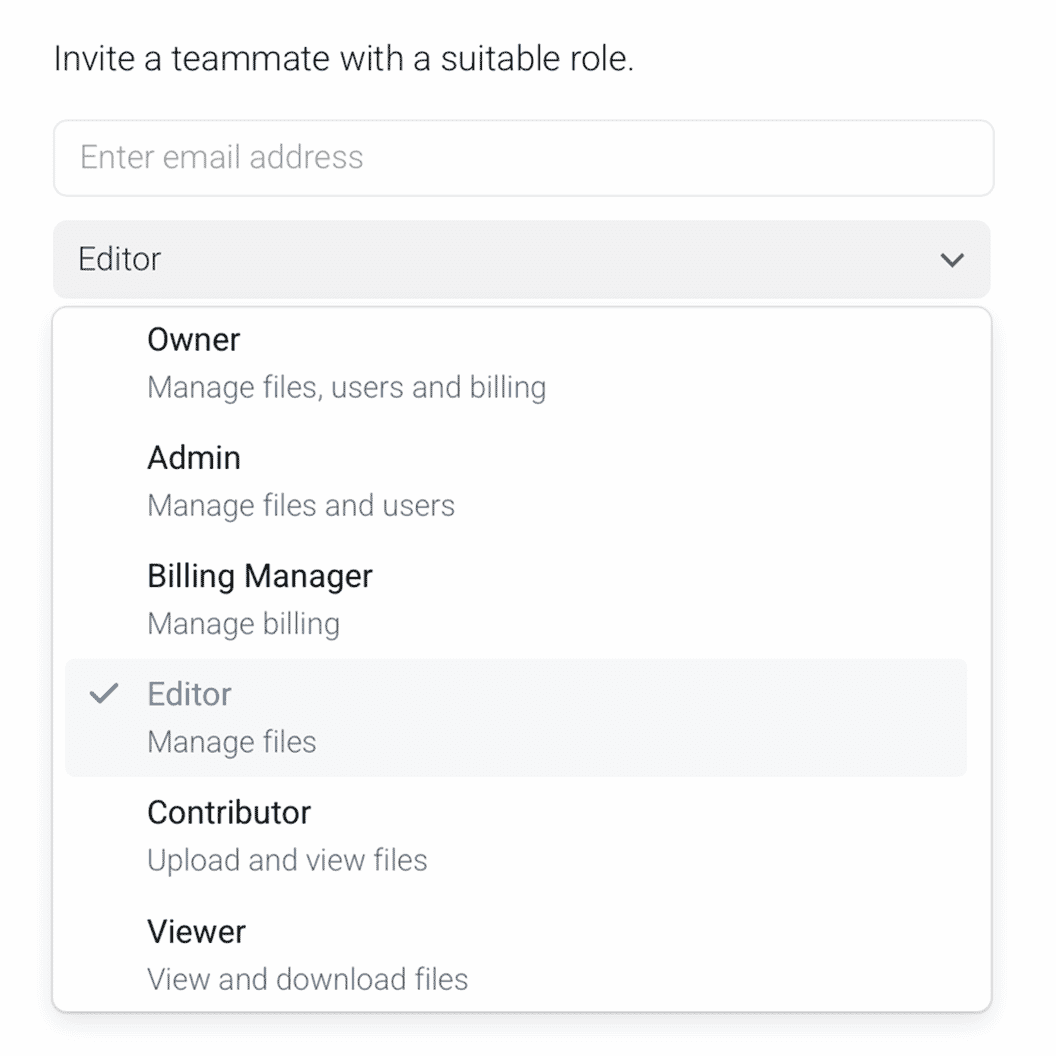Click the 'Manage billing' description text
The height and width of the screenshot is (1056, 1056).
coord(243,624)
